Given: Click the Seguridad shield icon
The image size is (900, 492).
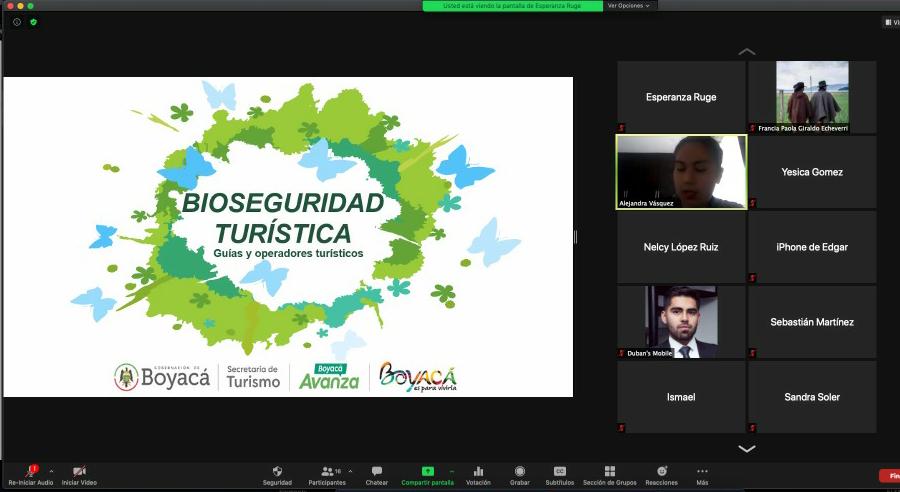Looking at the screenshot, I should pyautogui.click(x=277, y=471).
